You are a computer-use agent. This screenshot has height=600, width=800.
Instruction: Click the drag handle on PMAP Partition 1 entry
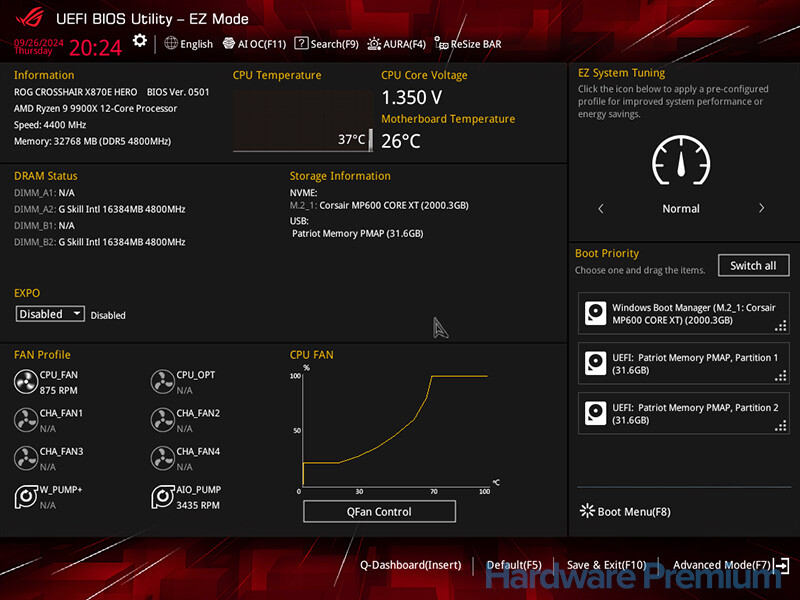click(x=781, y=376)
